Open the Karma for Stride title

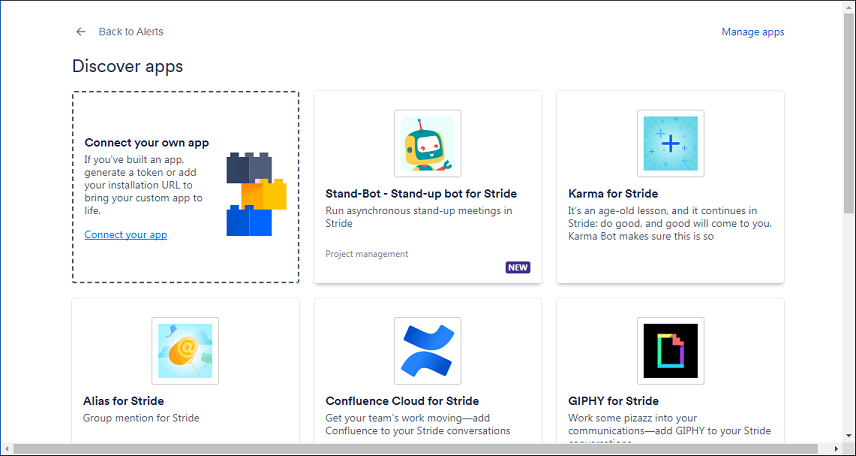(x=613, y=193)
